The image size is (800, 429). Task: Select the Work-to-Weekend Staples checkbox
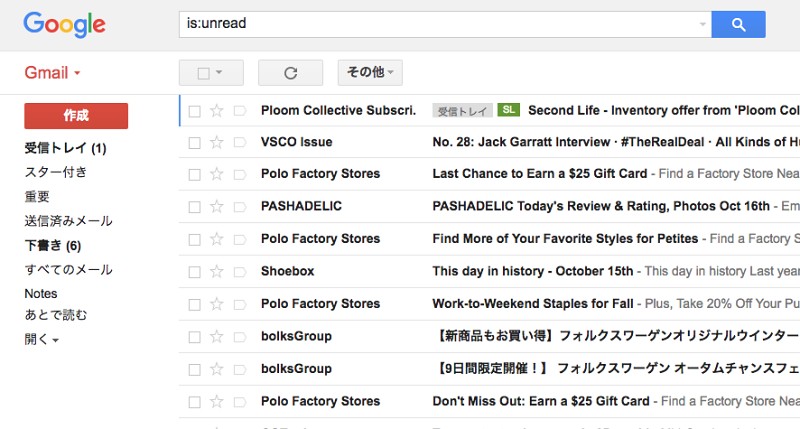pyautogui.click(x=194, y=305)
